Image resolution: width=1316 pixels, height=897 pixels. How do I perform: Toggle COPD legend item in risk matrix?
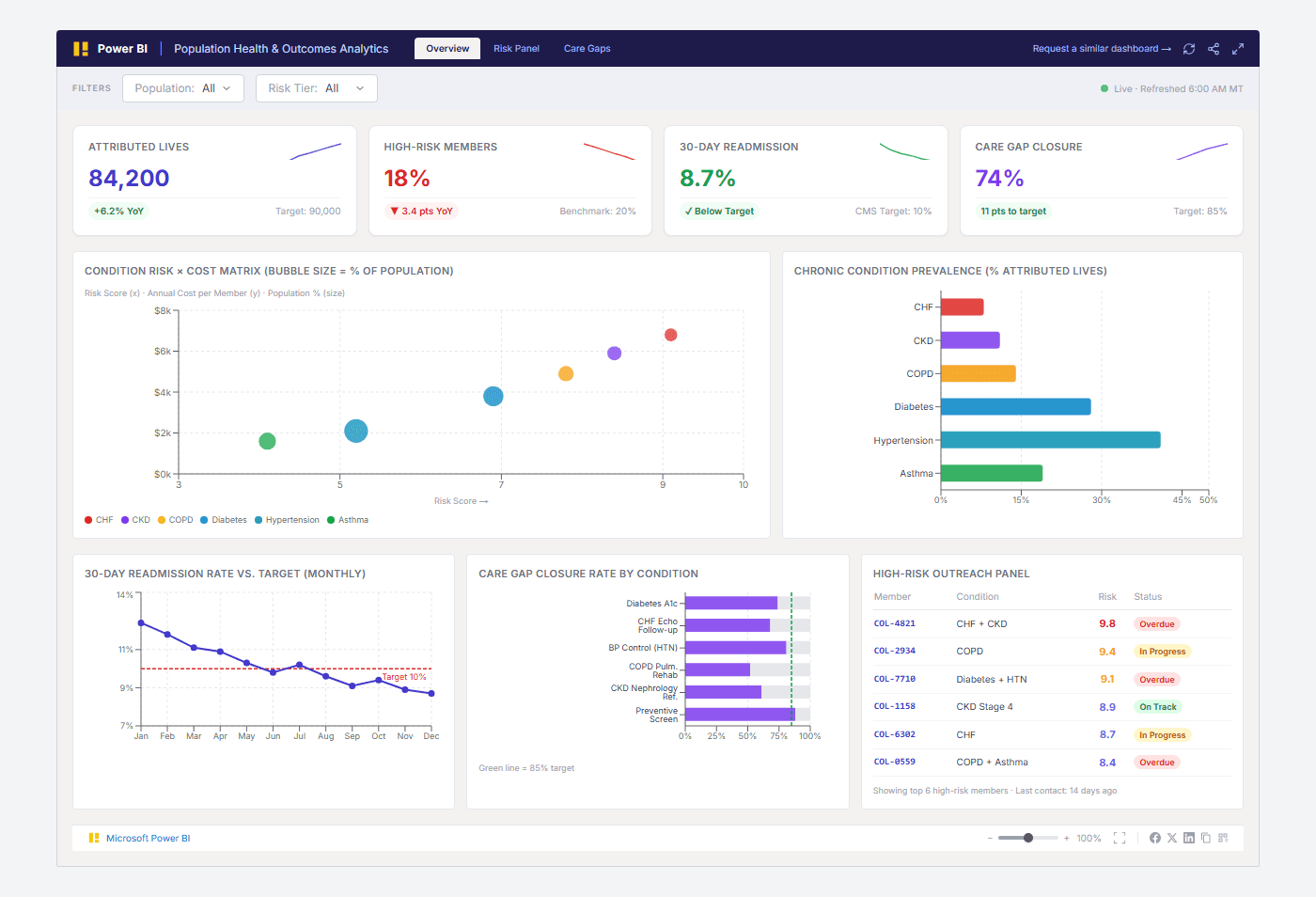175,520
